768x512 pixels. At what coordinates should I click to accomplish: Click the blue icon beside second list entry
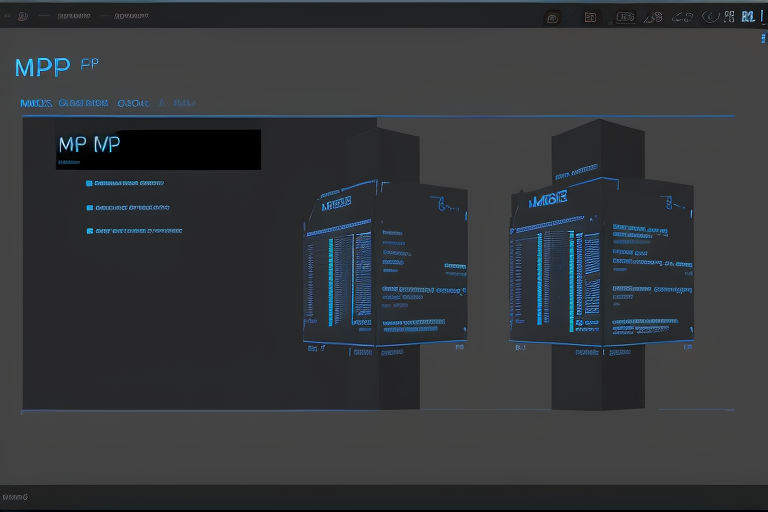(x=89, y=207)
